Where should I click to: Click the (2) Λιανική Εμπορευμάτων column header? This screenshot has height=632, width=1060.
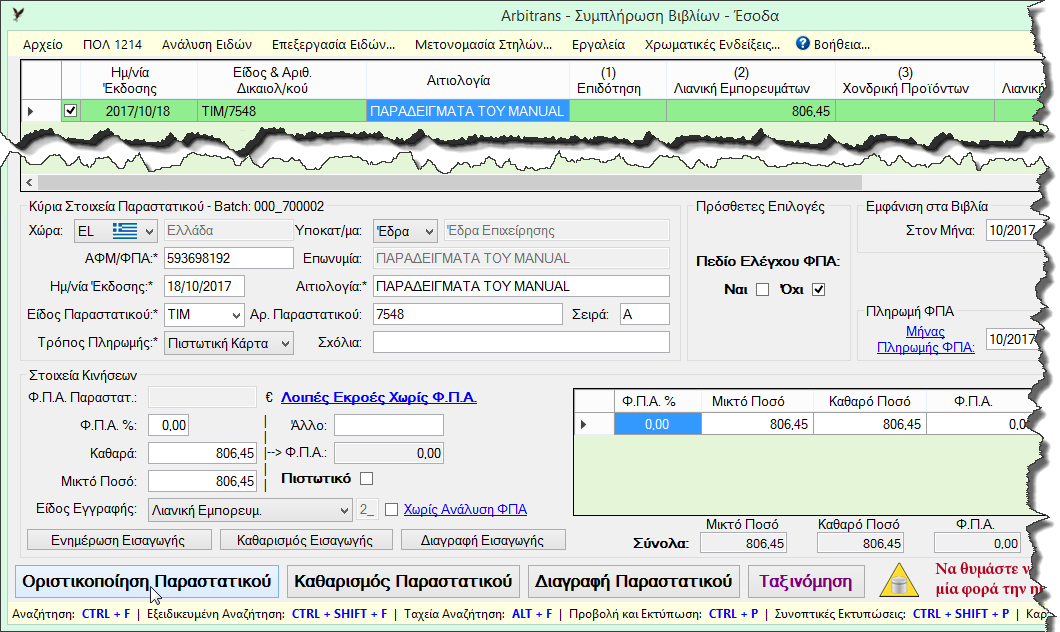click(x=751, y=80)
